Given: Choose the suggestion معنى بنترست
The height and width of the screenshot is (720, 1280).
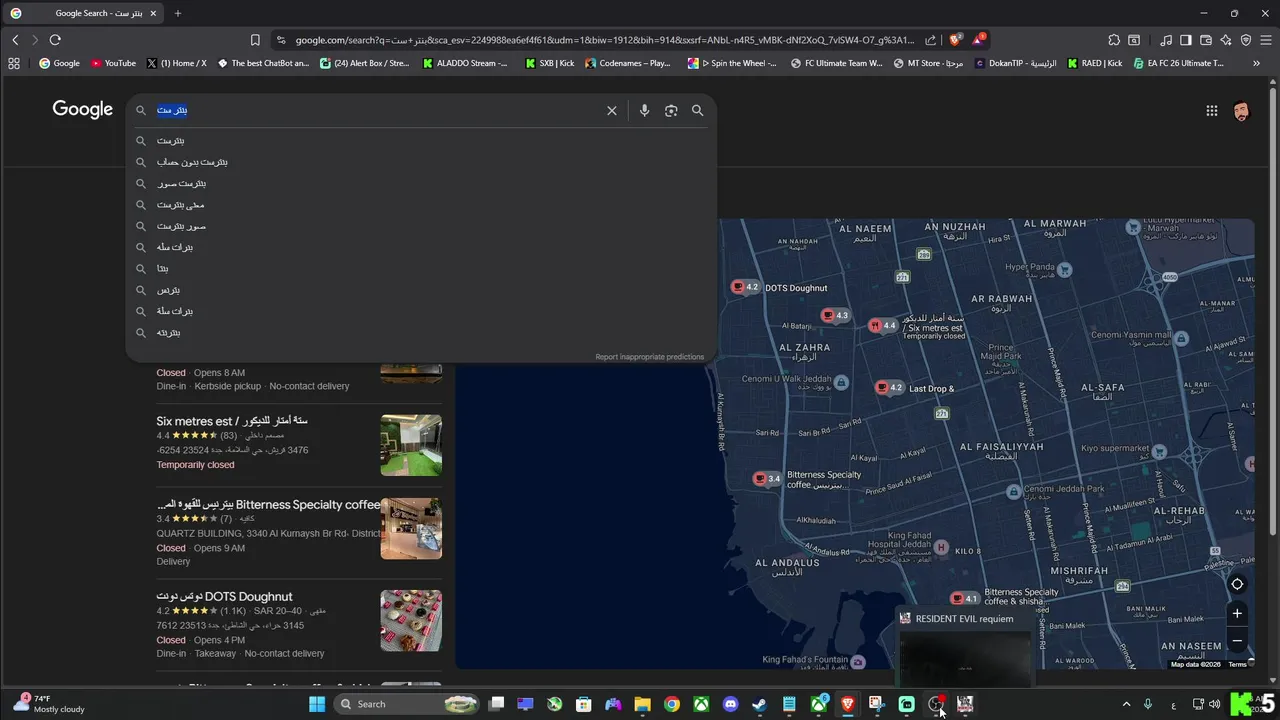Looking at the screenshot, I should point(420,205).
